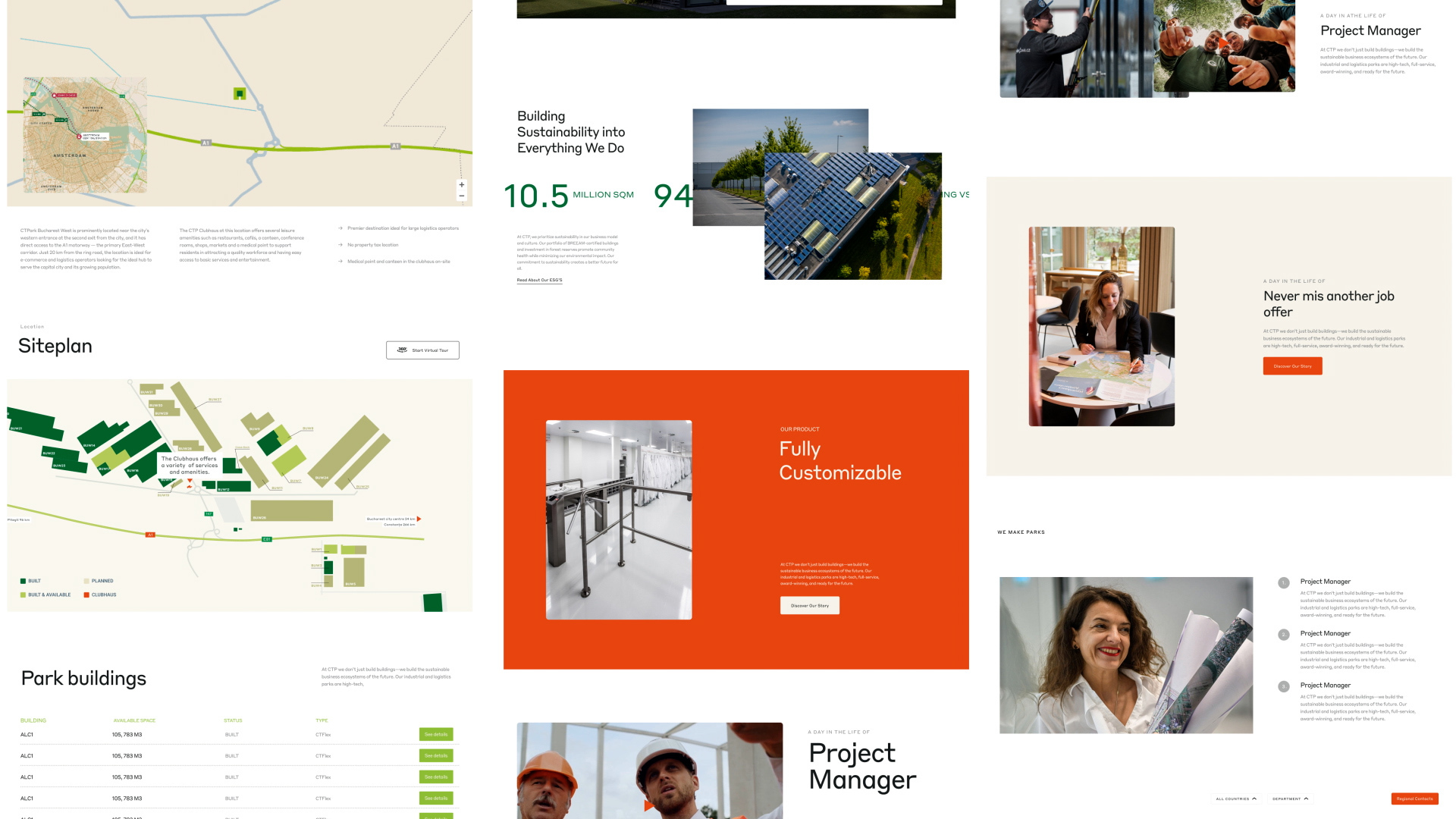Image resolution: width=1456 pixels, height=819 pixels.
Task: Select building BUW24 on the siteplan
Action: (345, 451)
